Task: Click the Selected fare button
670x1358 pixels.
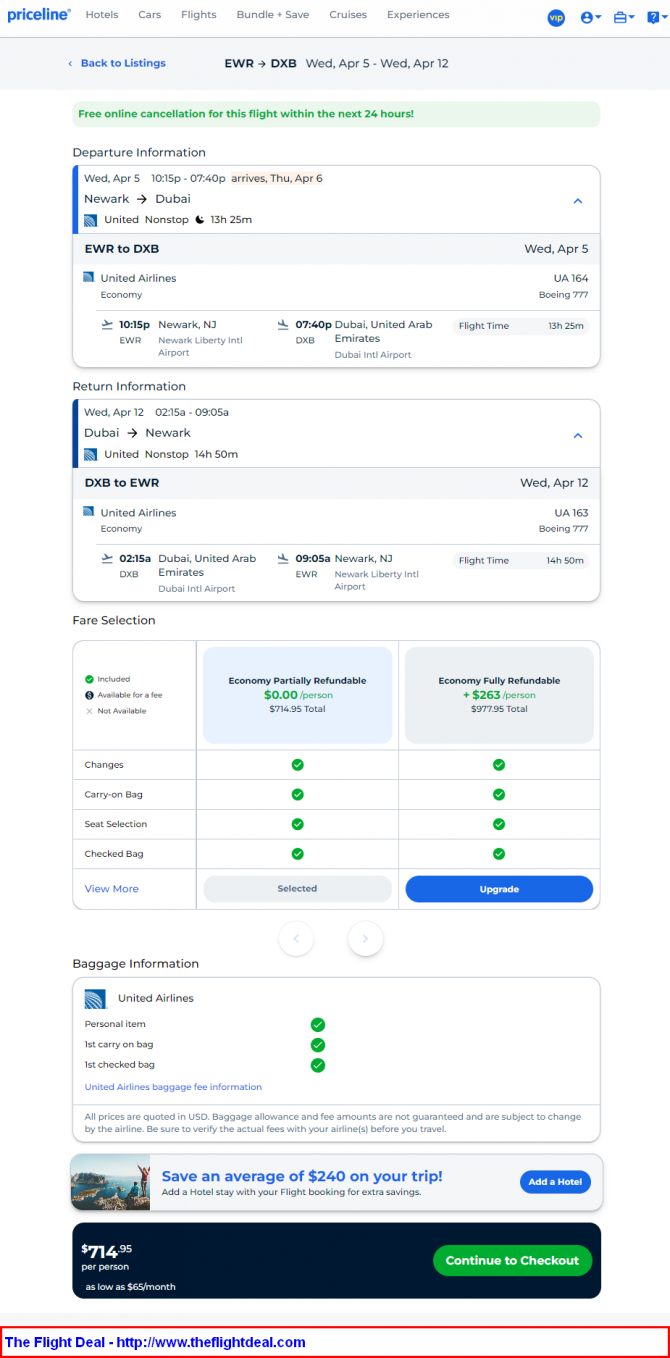Action: (x=298, y=889)
